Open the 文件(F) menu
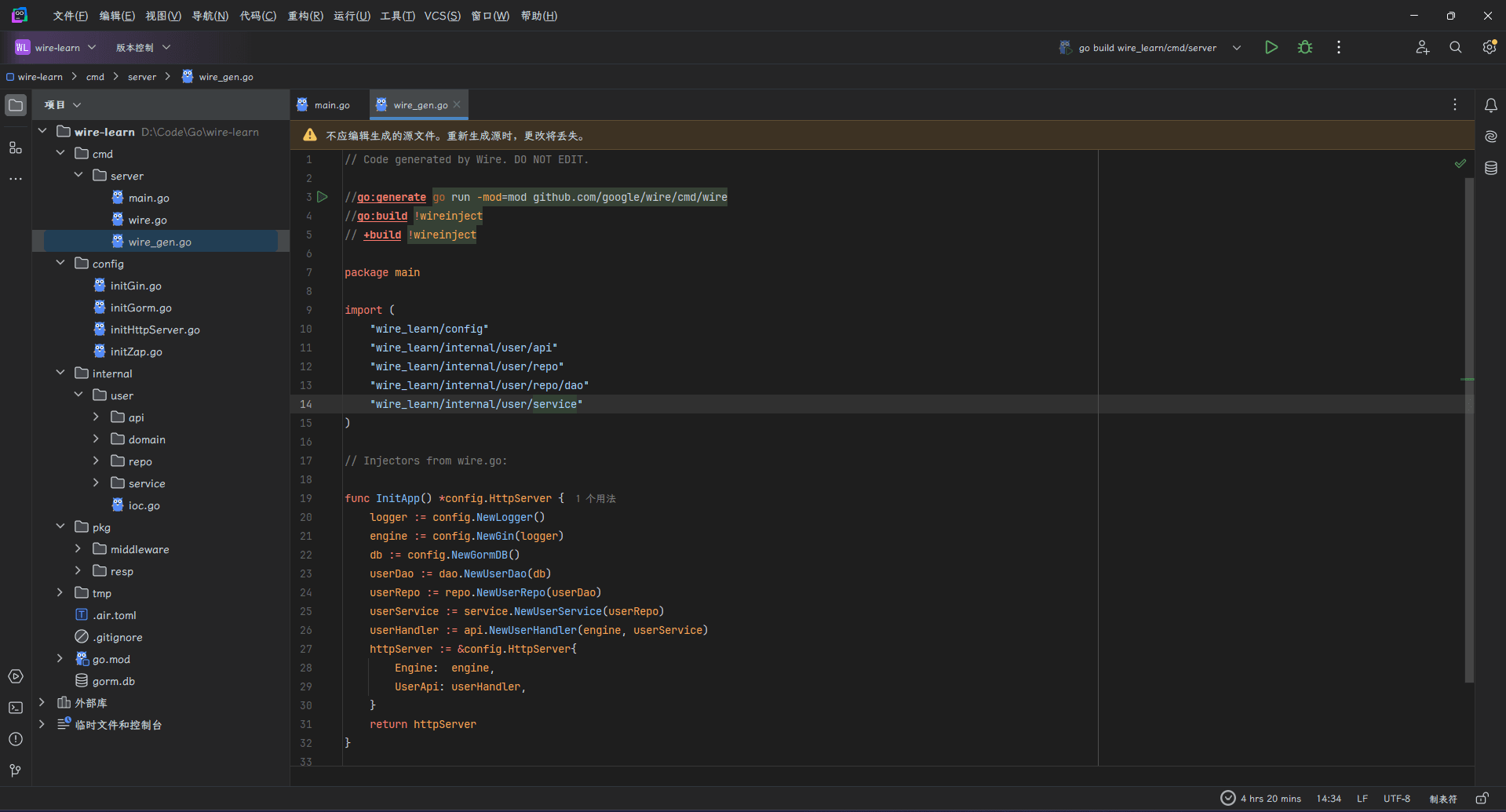This screenshot has width=1506, height=812. tap(70, 16)
